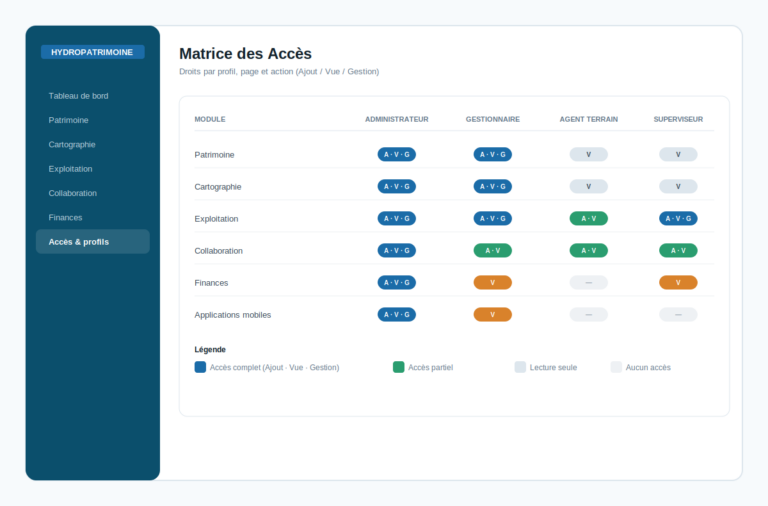
Task: Click Superviseur orange V badge for Finances
Action: click(x=678, y=283)
